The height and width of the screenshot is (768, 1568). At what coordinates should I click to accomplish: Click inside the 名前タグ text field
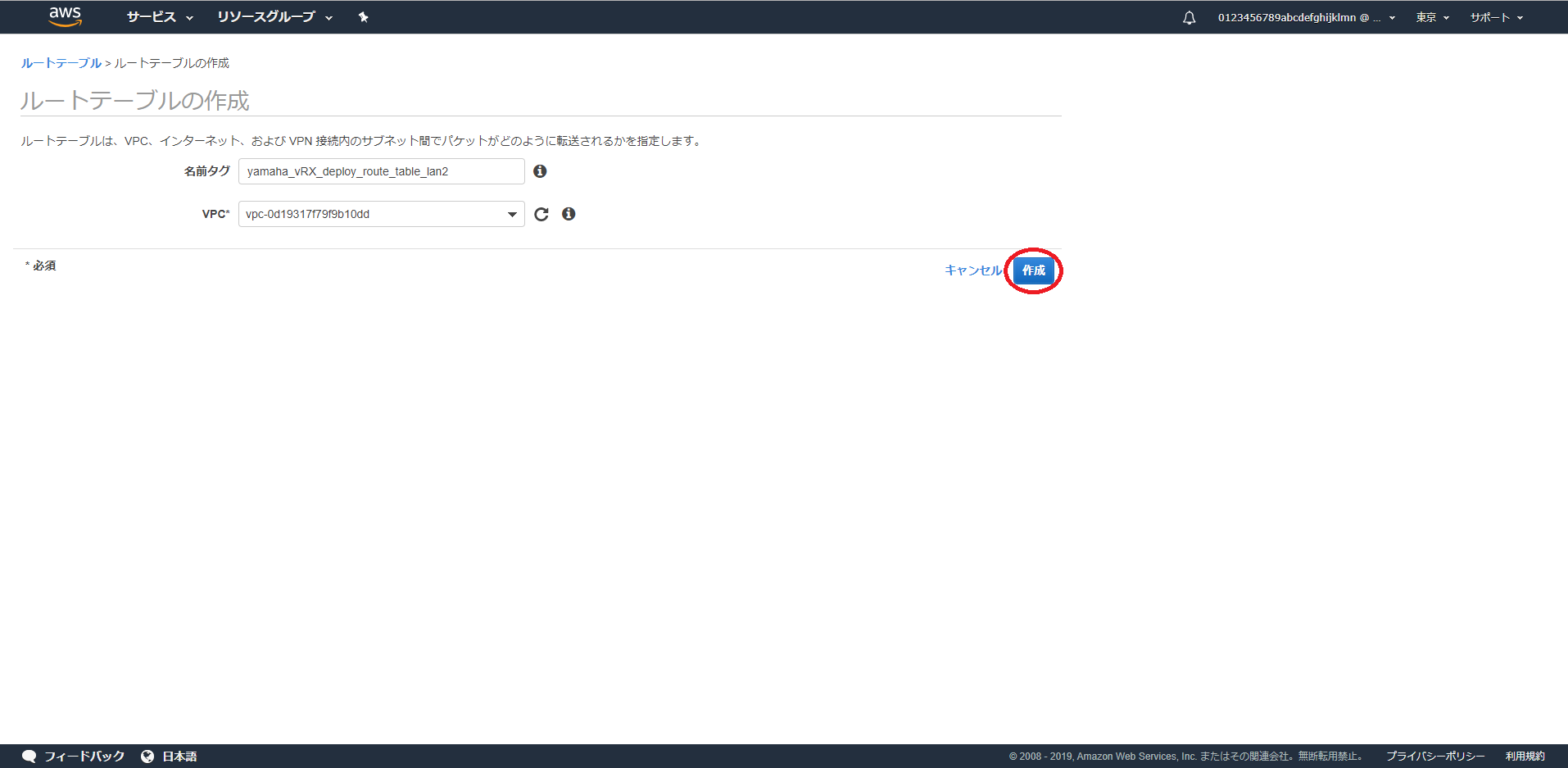380,170
